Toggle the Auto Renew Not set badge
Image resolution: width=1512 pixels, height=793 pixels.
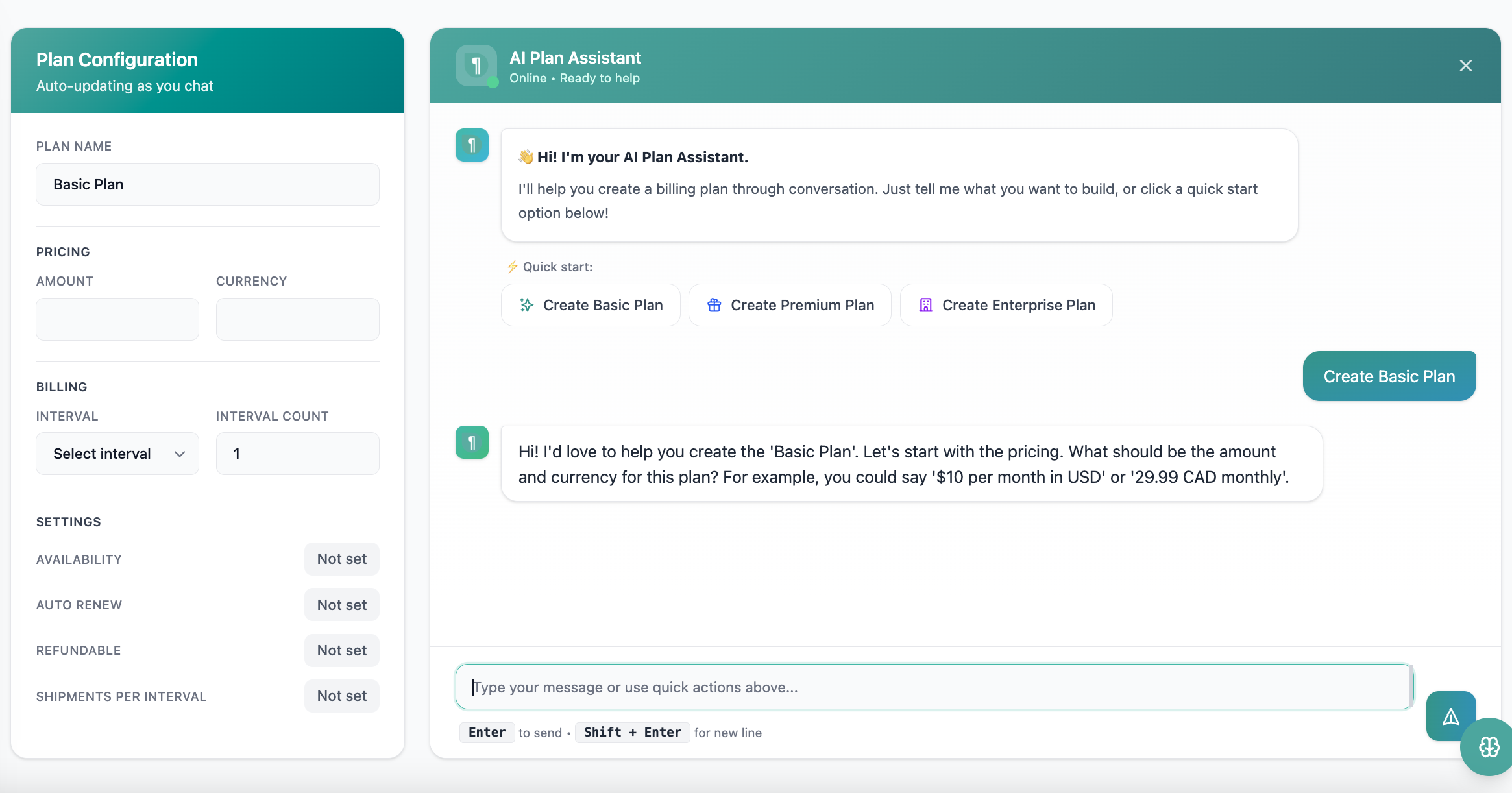pyautogui.click(x=341, y=605)
